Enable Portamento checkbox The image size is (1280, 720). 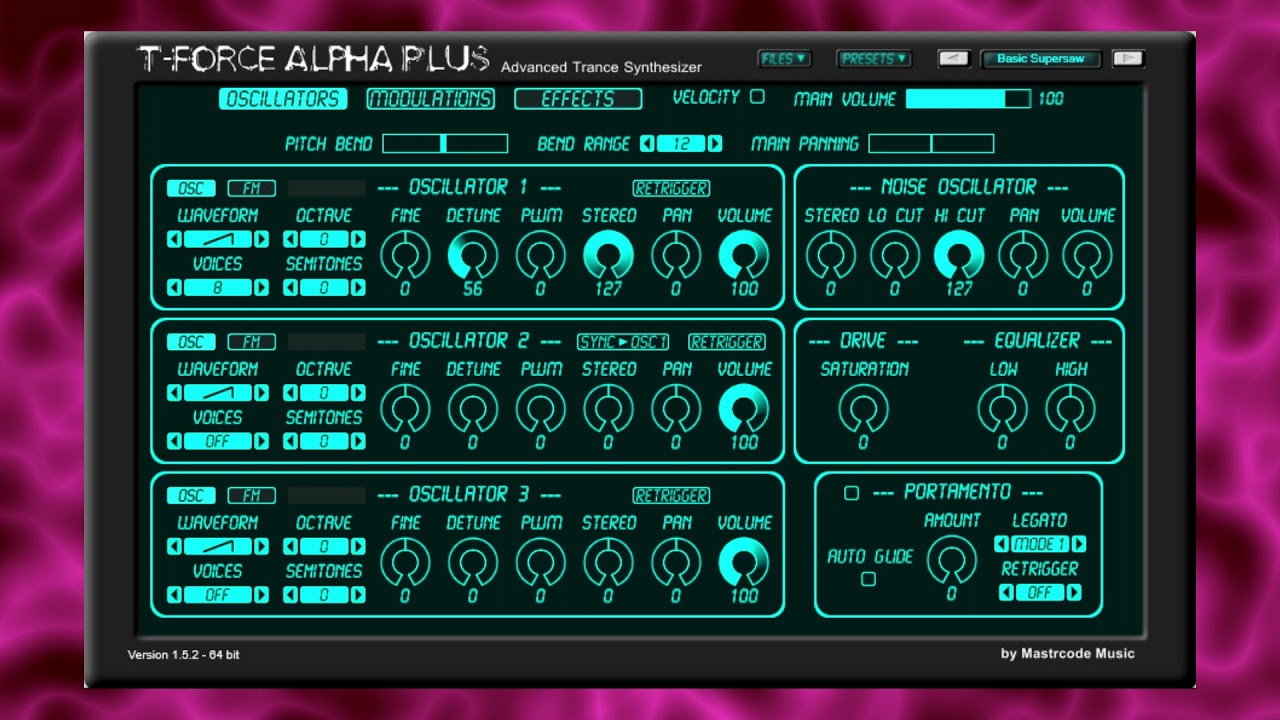pyautogui.click(x=851, y=493)
